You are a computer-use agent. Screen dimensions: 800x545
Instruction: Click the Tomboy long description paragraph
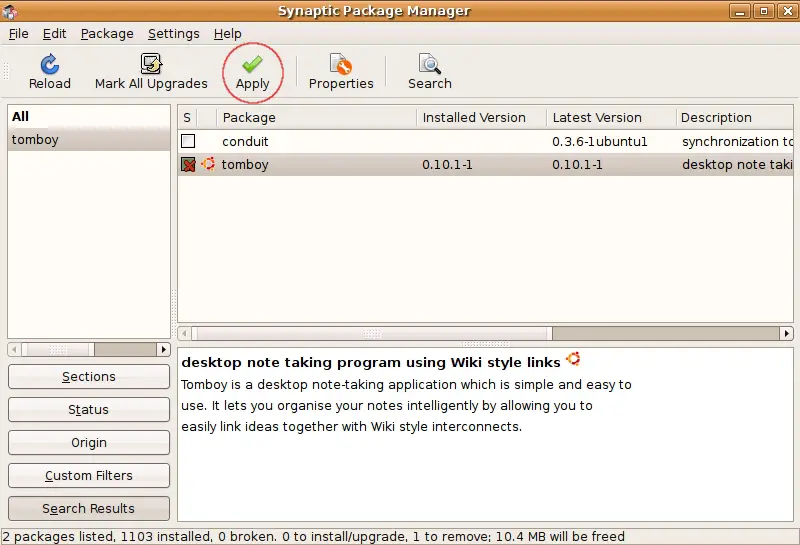click(x=406, y=405)
